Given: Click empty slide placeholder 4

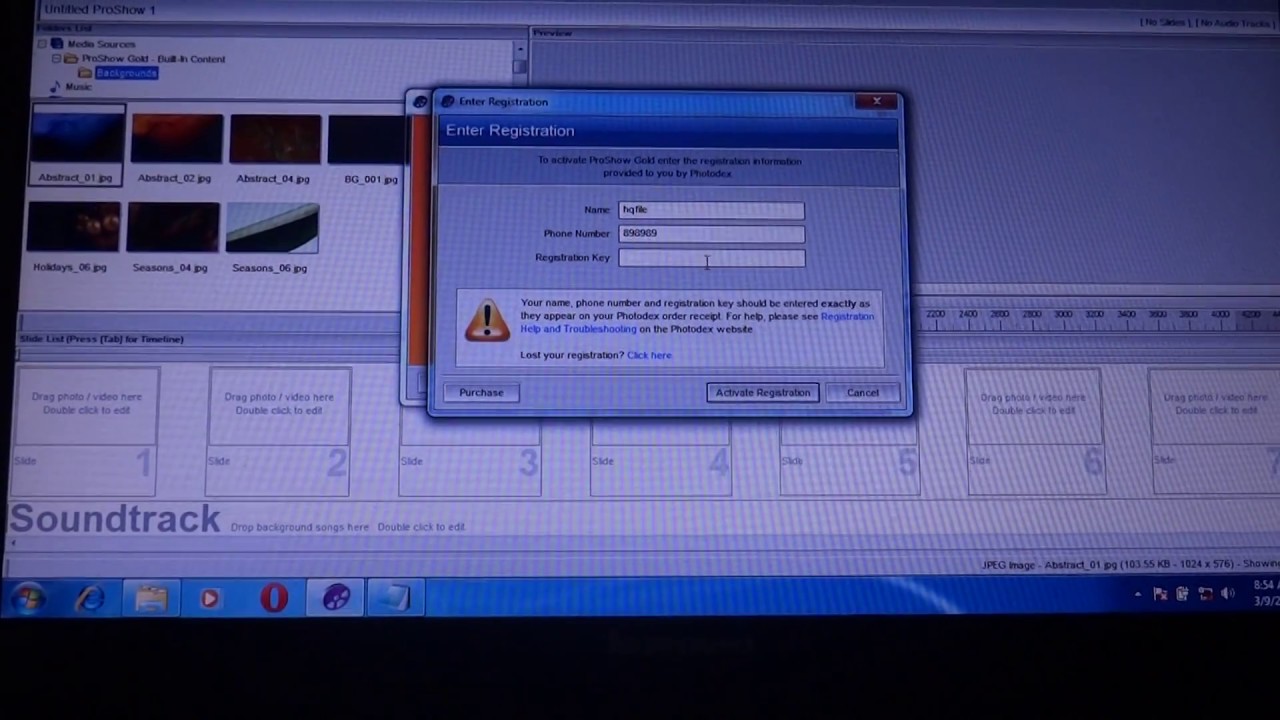Looking at the screenshot, I should pos(661,455).
